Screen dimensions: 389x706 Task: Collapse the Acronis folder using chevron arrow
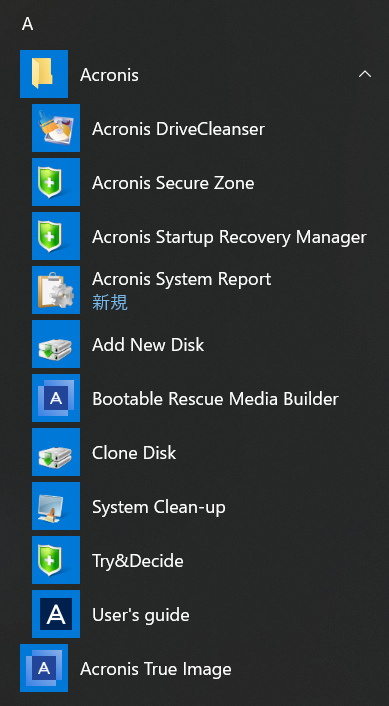[365, 74]
